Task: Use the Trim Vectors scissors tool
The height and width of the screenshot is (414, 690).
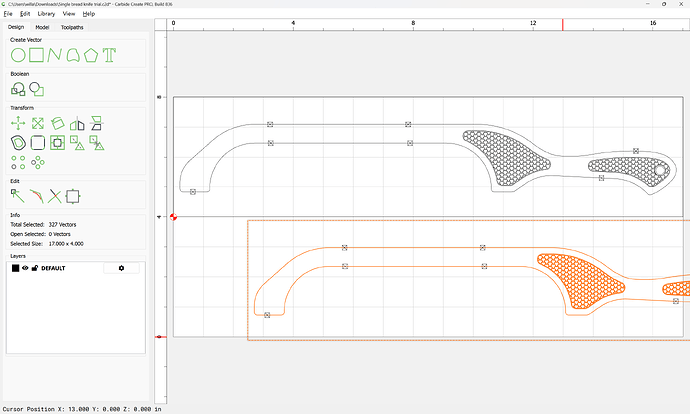Action: [55, 196]
